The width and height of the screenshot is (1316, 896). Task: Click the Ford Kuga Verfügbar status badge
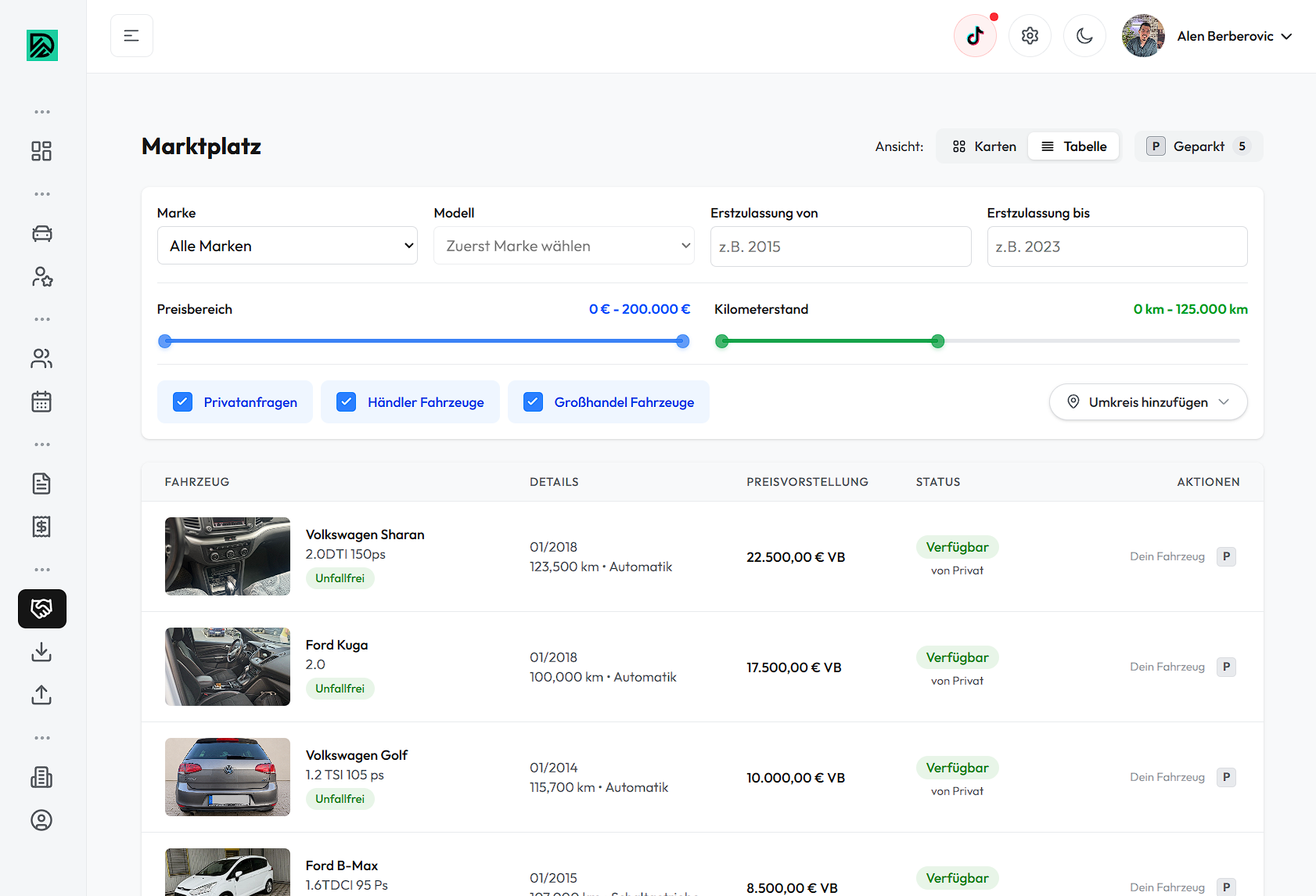[957, 657]
